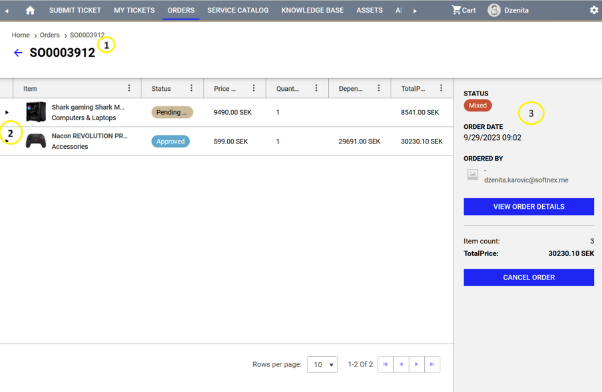The width and height of the screenshot is (602, 392).
Task: Go to next page of results
Action: (417, 364)
